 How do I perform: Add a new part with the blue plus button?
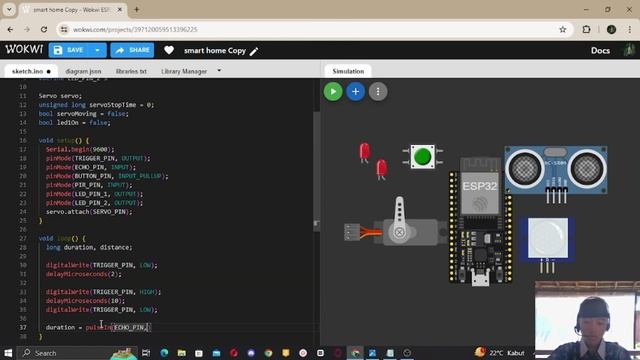coord(356,91)
